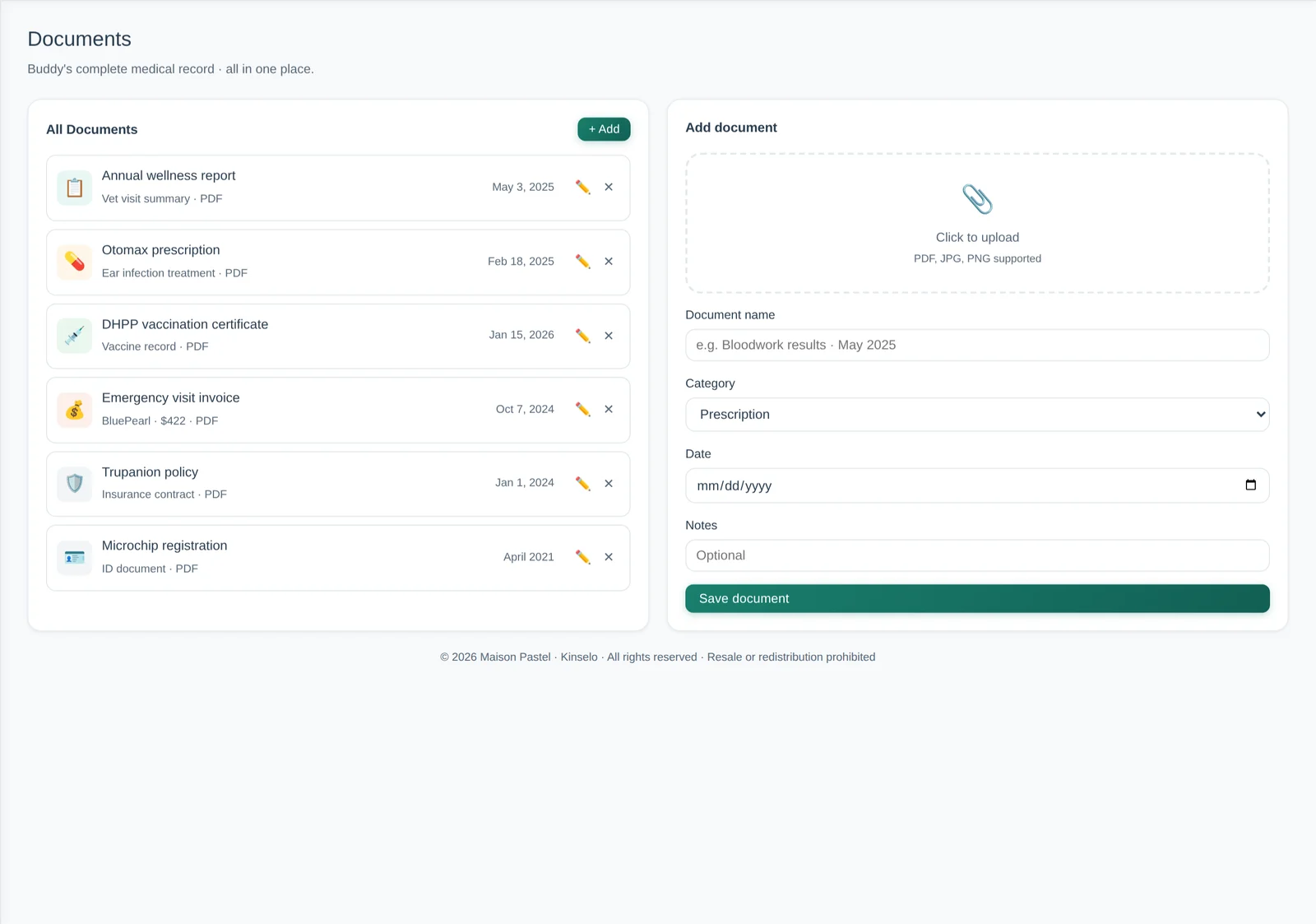Edit the Annual wellness report entry
This screenshot has width=1316, height=924.
582,188
